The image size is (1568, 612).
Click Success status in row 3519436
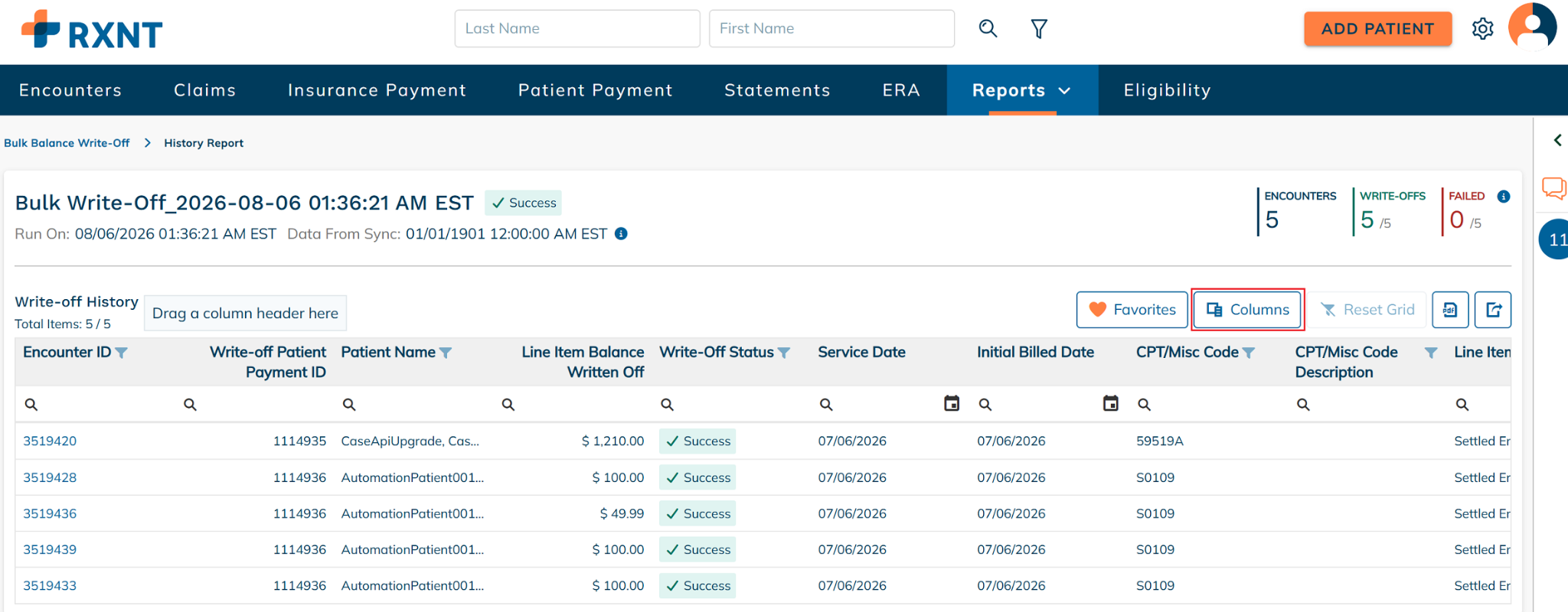tap(697, 513)
